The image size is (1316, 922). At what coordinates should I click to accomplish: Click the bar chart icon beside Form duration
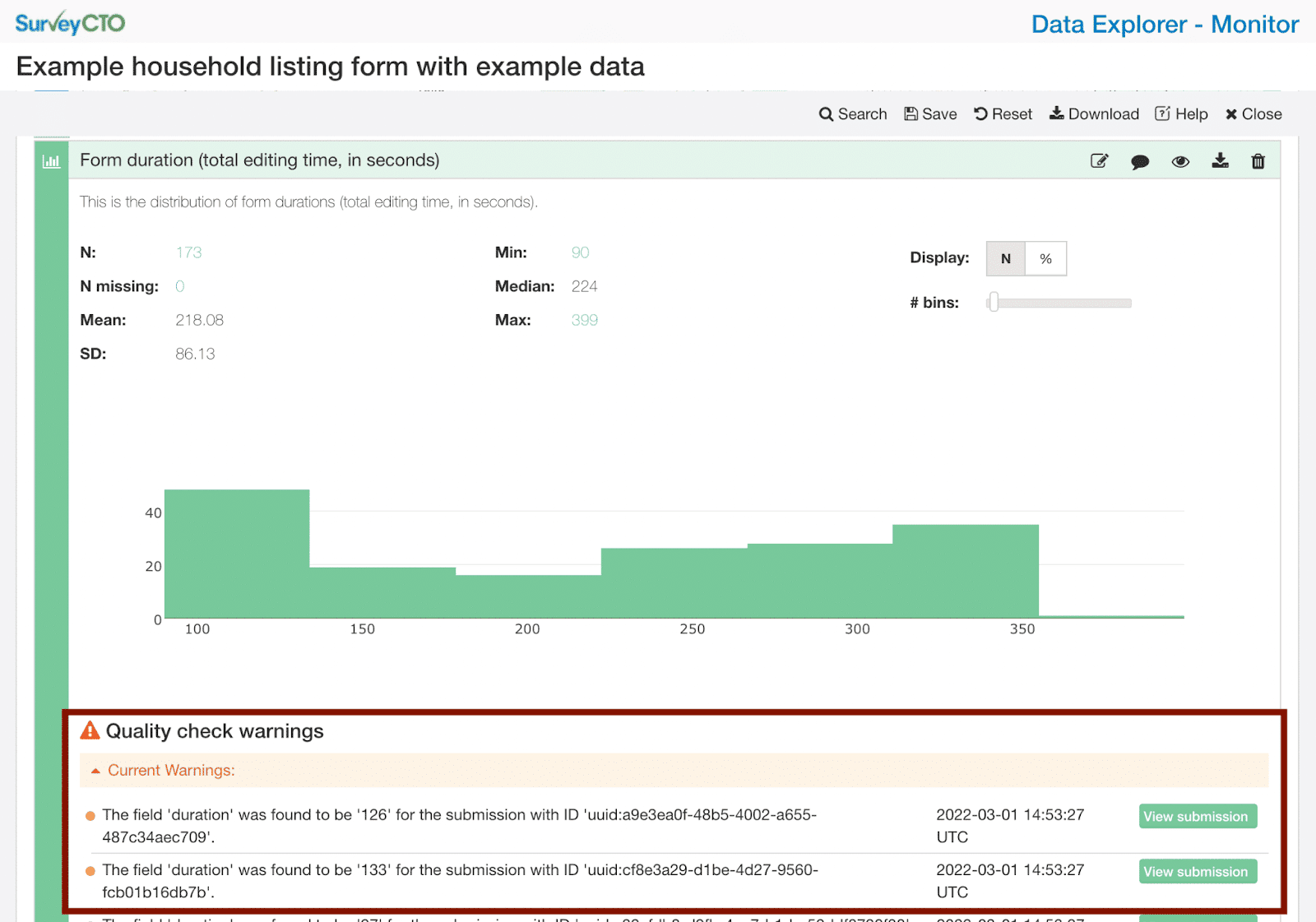pyautogui.click(x=51, y=161)
